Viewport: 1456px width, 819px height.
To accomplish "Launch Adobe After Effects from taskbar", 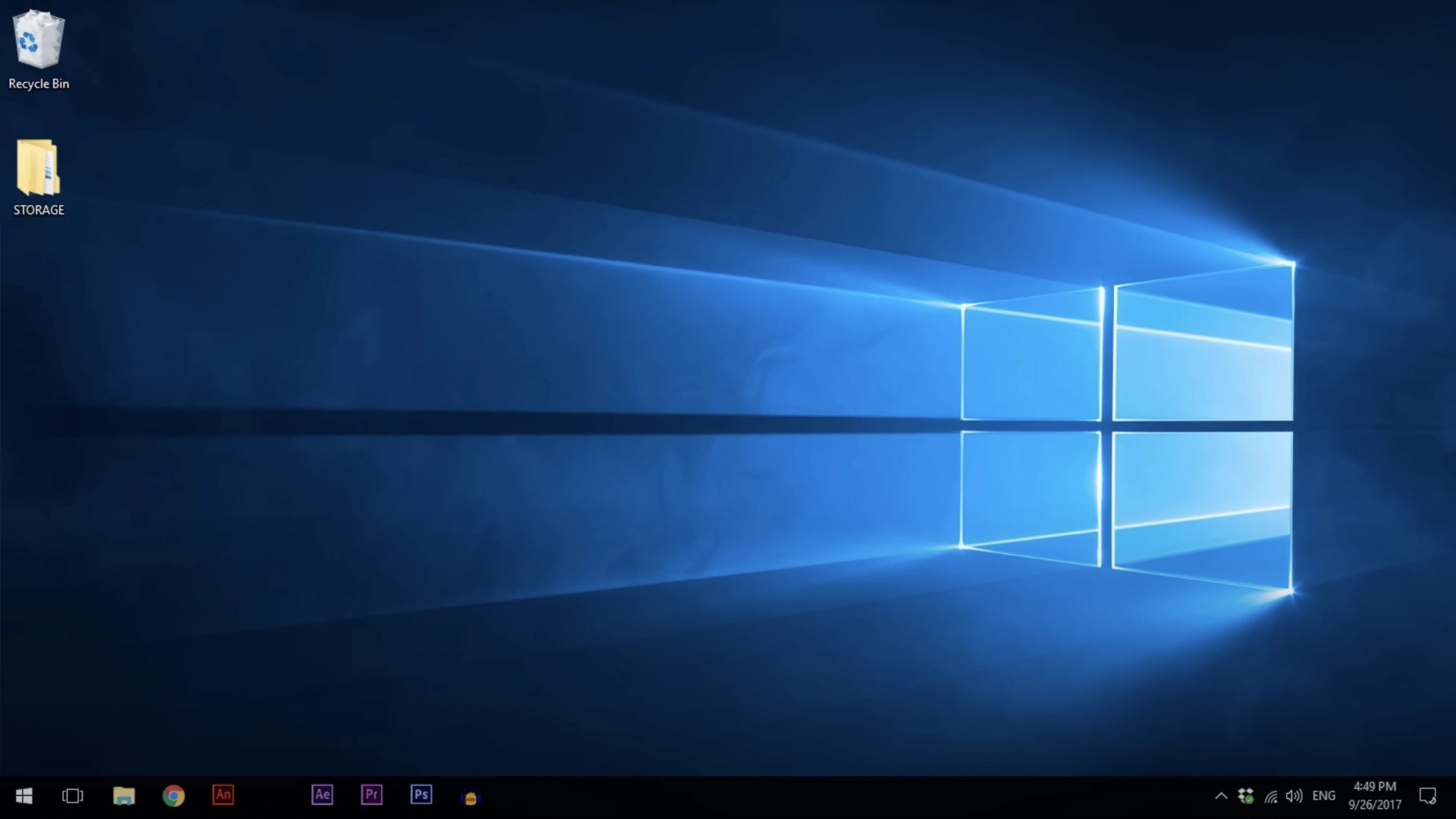I will click(322, 795).
